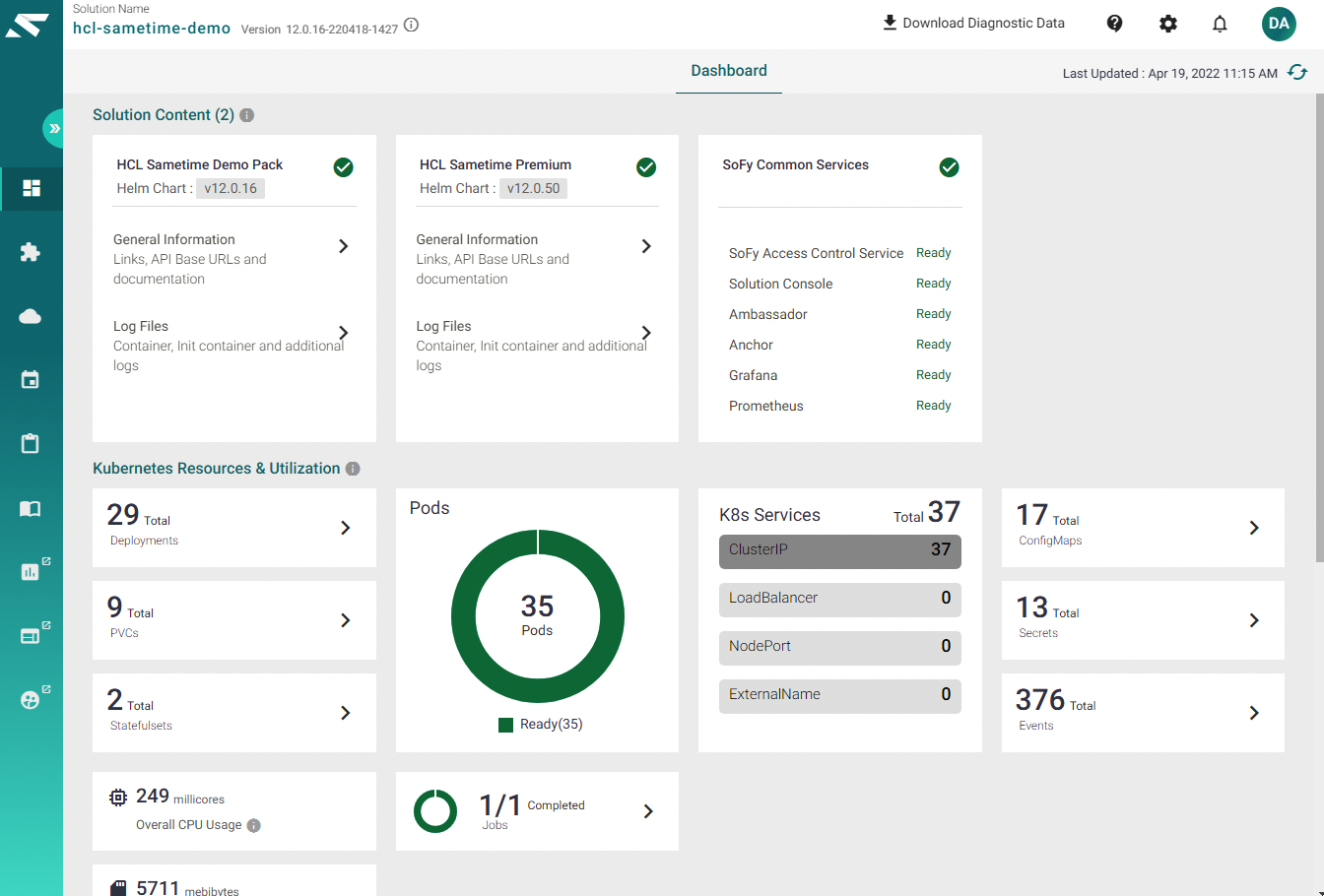Screen dimensions: 1324x896
Task: Click the Grafana service row
Action: (x=840, y=375)
